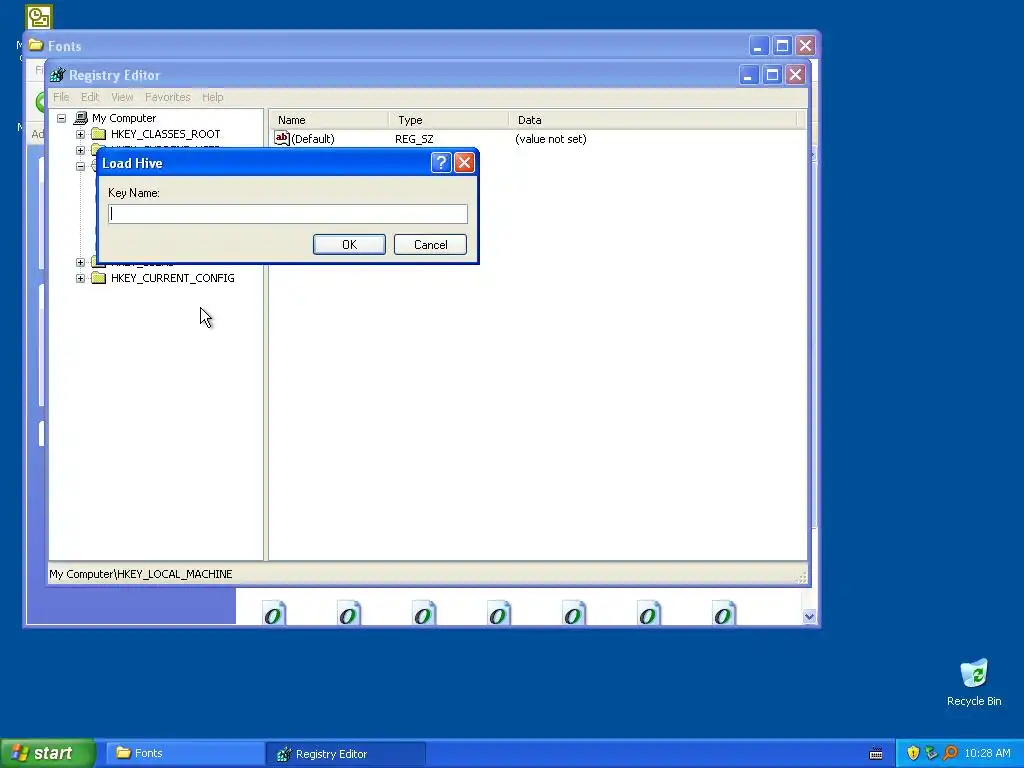
Task: Click the on-screen keyboard taskbar icon
Action: (x=876, y=754)
